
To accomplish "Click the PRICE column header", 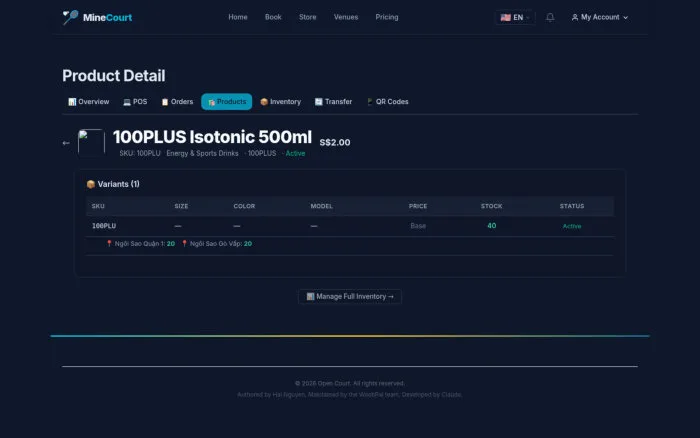I will click(418, 206).
